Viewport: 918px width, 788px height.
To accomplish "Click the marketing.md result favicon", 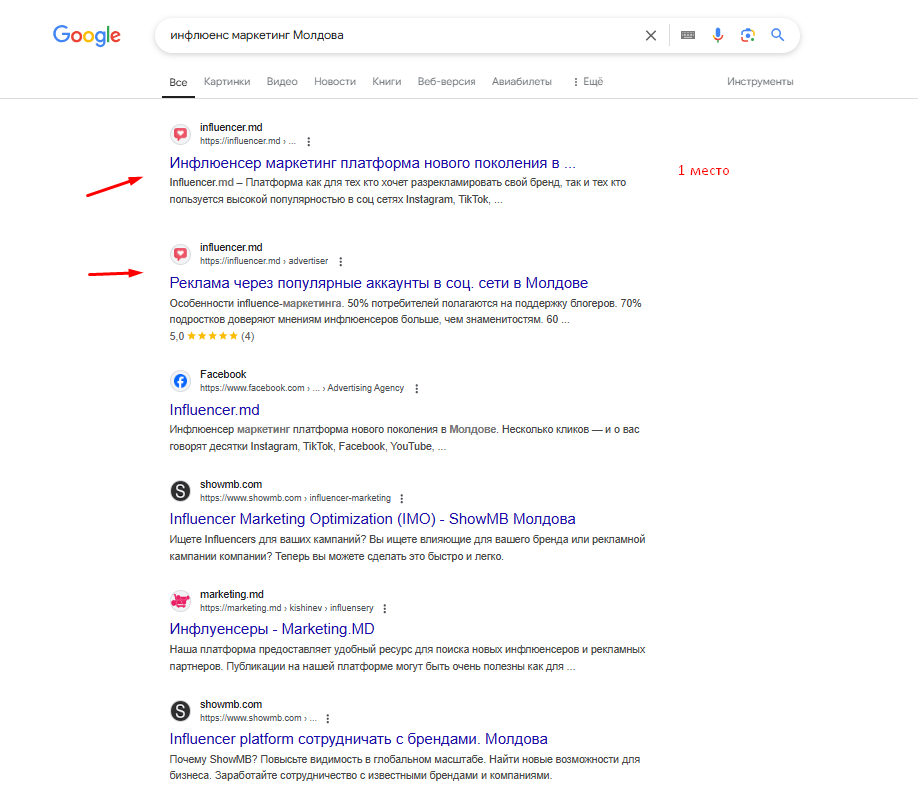I will [x=180, y=601].
